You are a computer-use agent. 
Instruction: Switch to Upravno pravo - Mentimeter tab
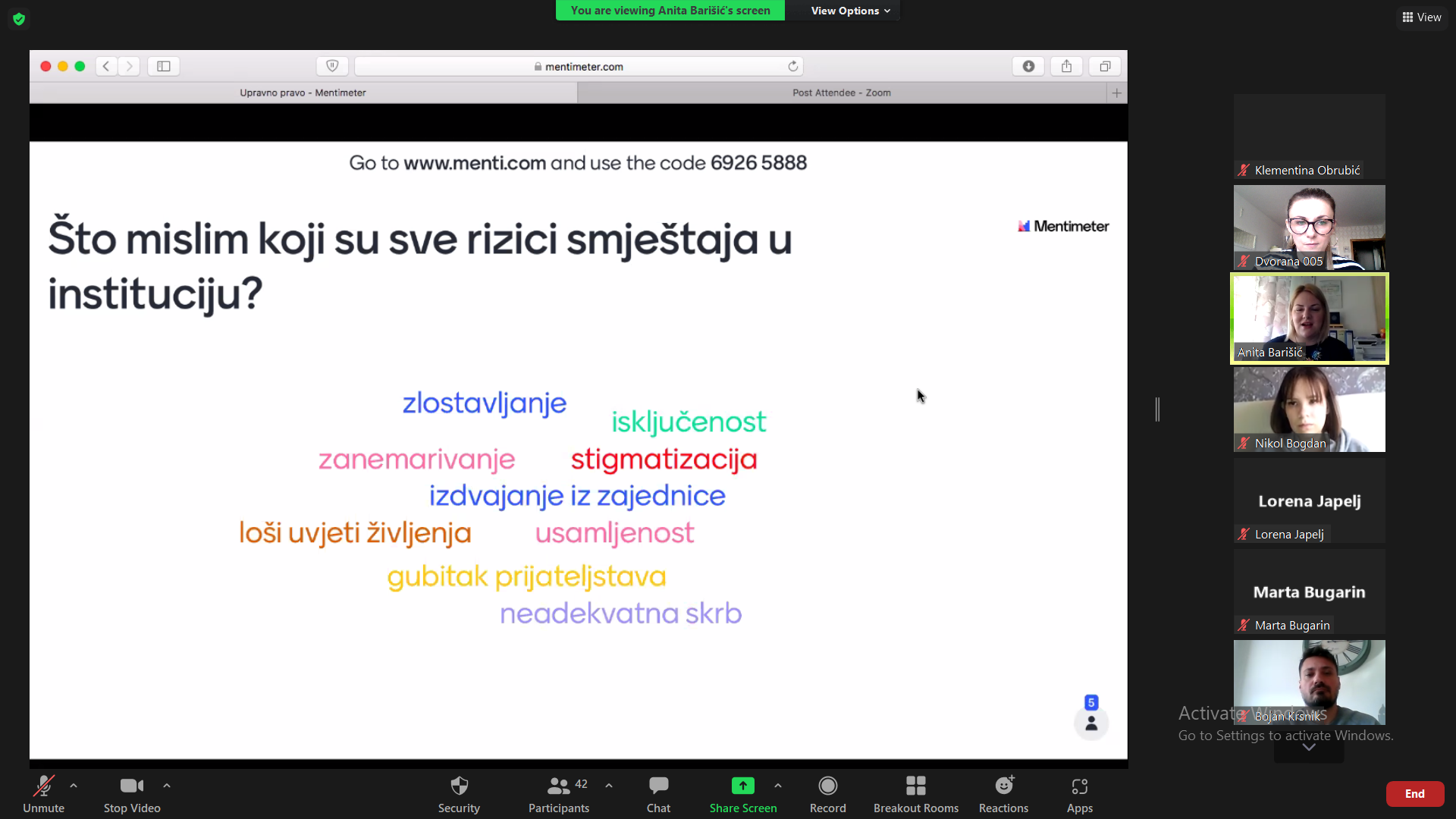[303, 93]
